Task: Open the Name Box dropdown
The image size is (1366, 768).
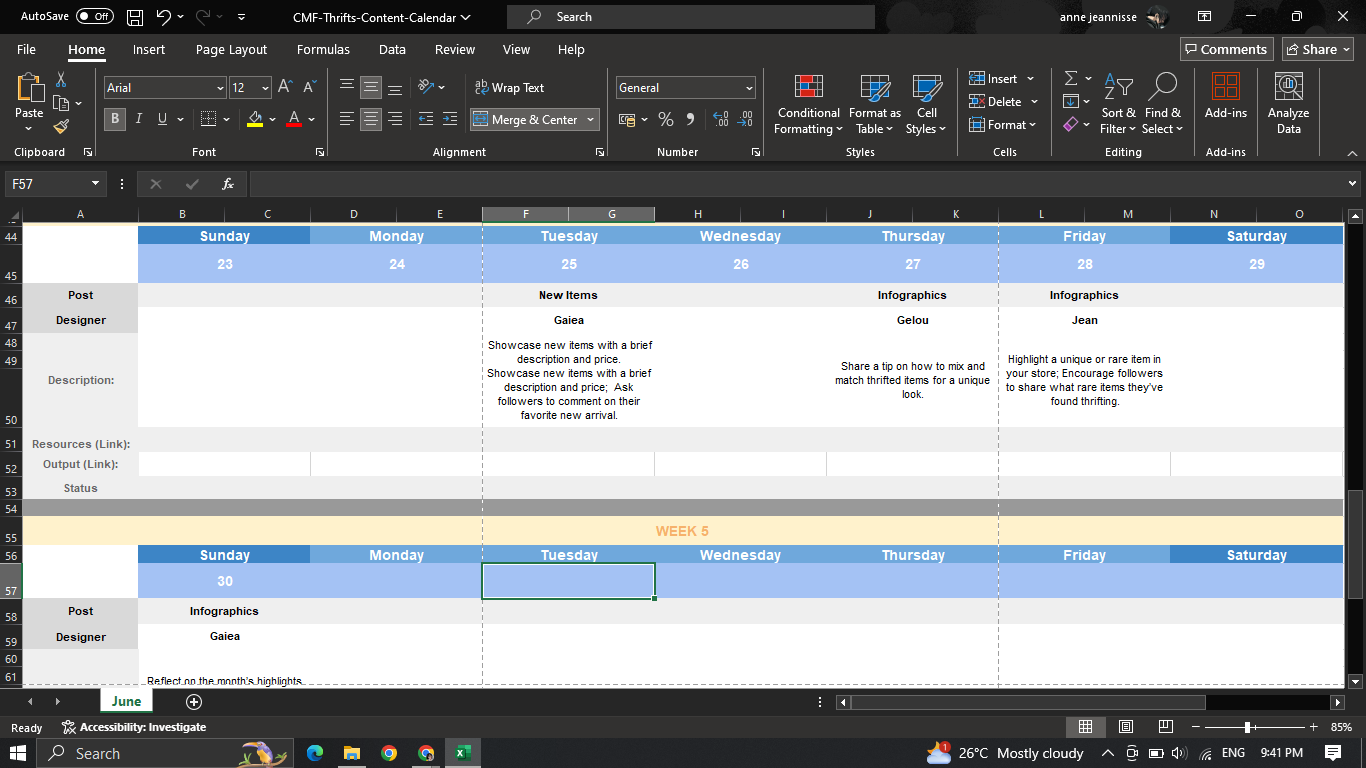Action: 96,184
